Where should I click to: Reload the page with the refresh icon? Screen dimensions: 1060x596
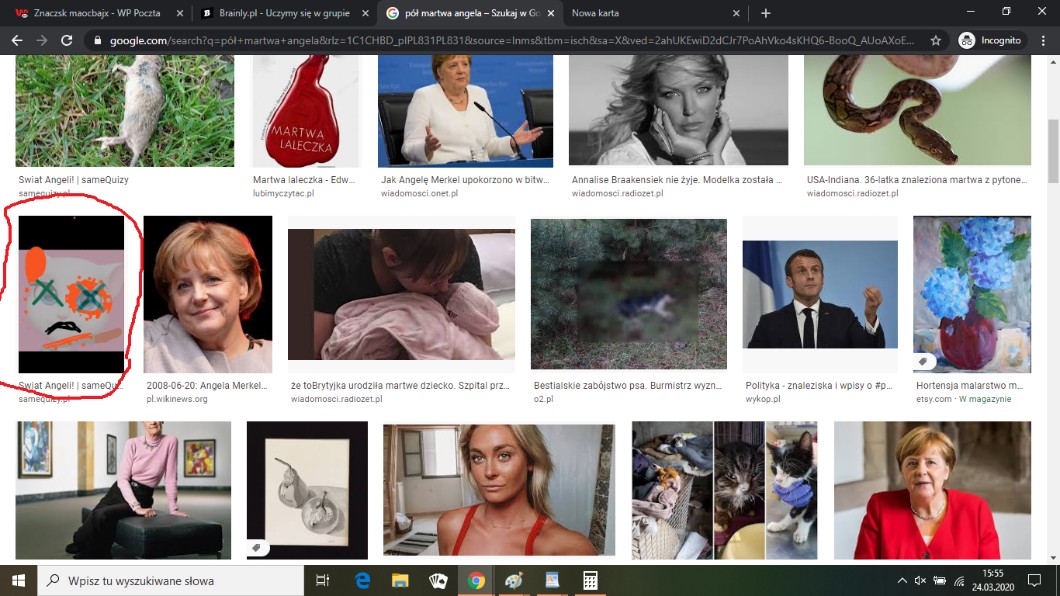click(66, 40)
